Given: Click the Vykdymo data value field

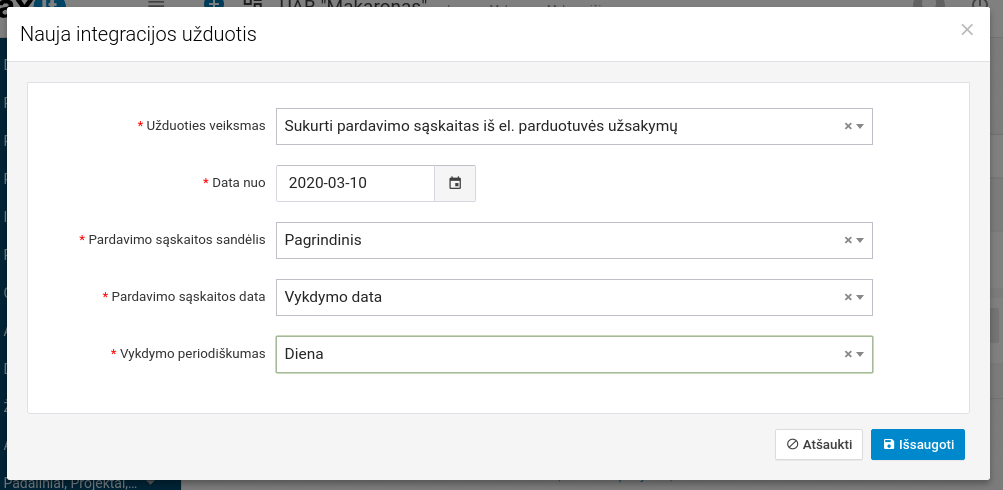Looking at the screenshot, I should click(x=333, y=297).
